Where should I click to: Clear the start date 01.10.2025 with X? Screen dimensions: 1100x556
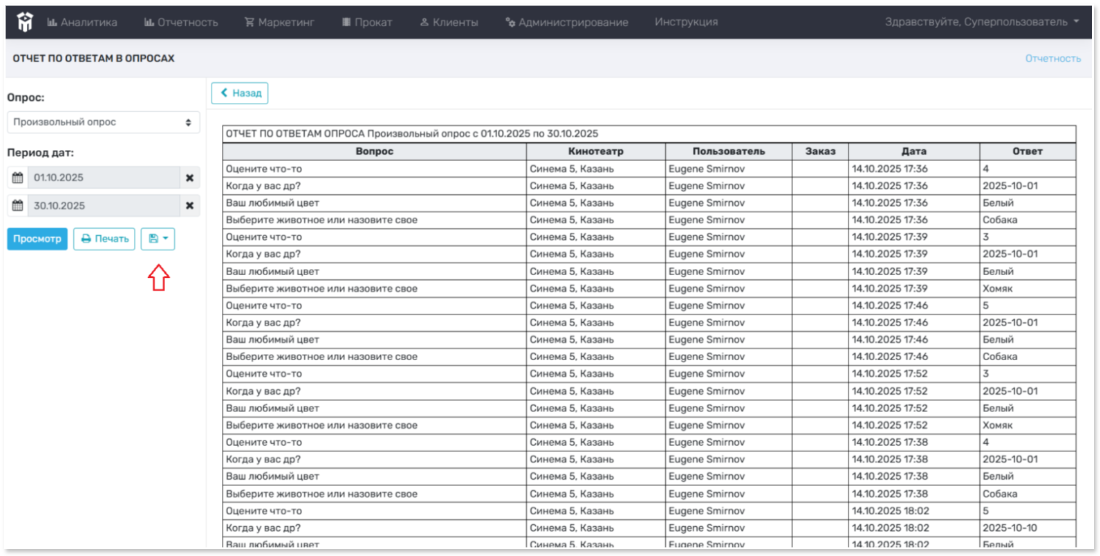click(x=189, y=178)
